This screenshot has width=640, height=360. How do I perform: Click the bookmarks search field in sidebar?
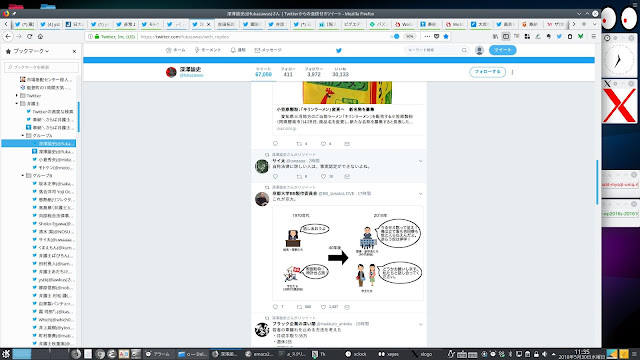(x=42, y=67)
